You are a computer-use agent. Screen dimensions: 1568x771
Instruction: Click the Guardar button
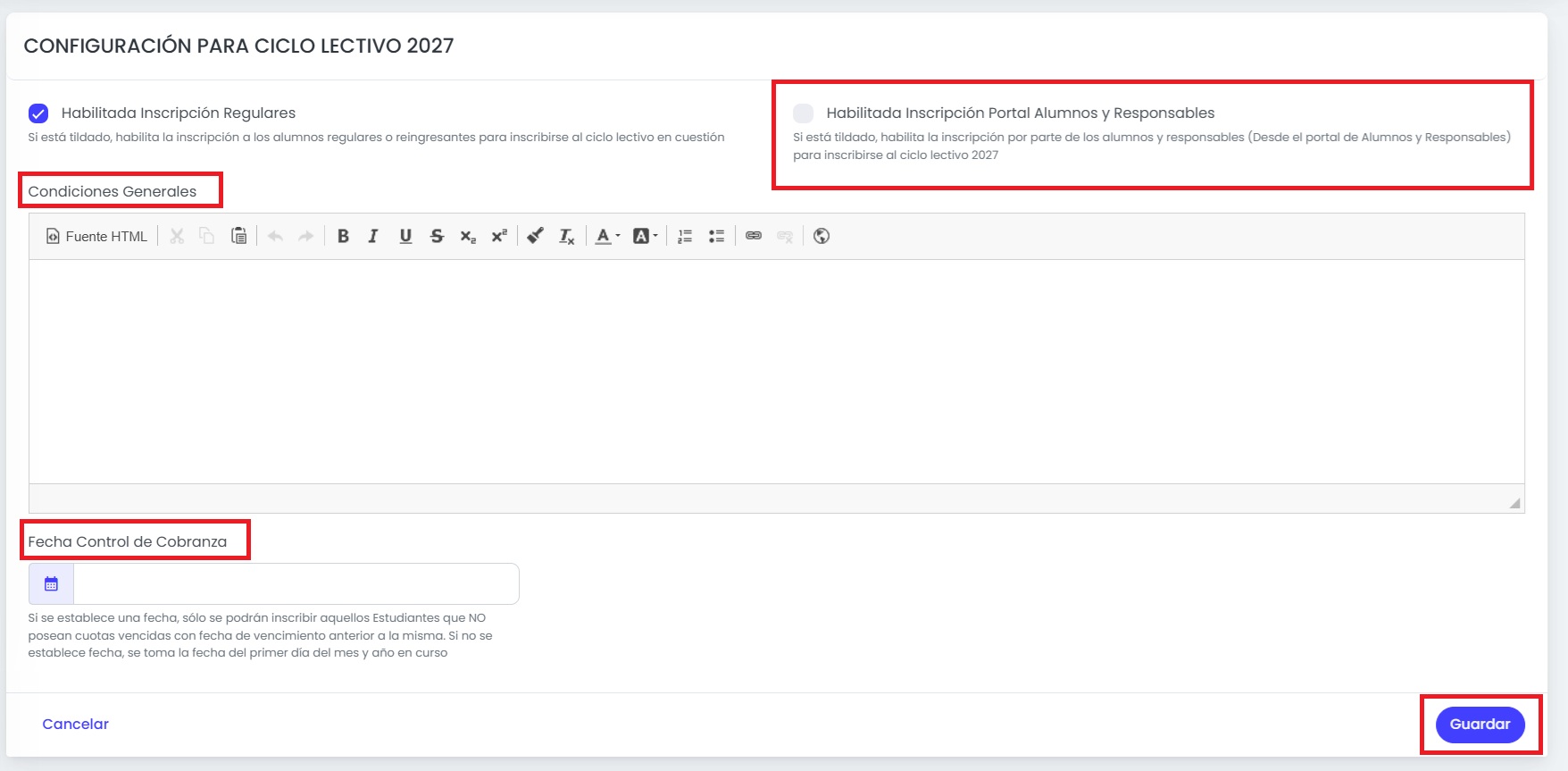(1480, 725)
